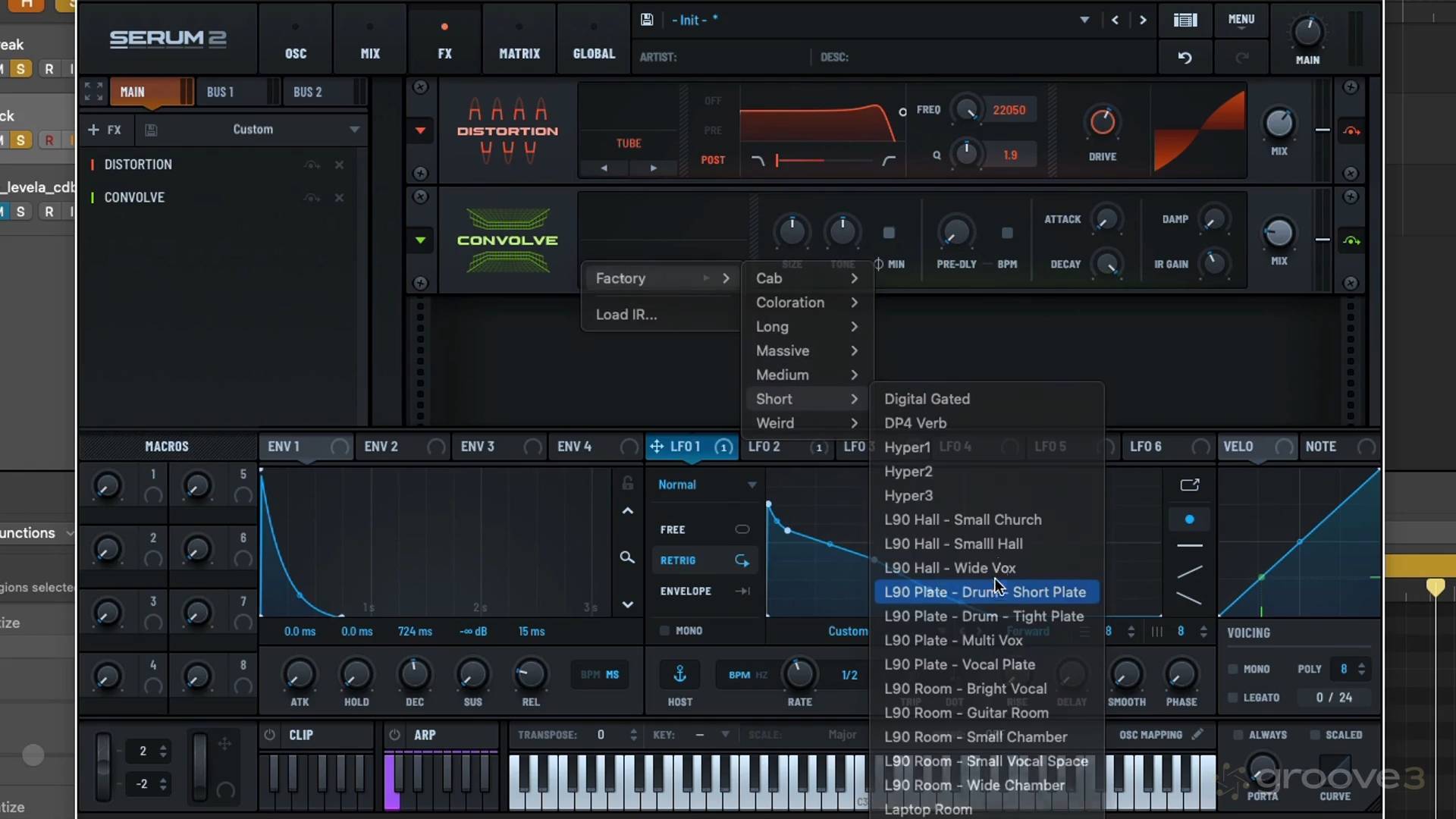Click the undo arrow icon
This screenshot has height=819, width=1456.
coord(1185,58)
